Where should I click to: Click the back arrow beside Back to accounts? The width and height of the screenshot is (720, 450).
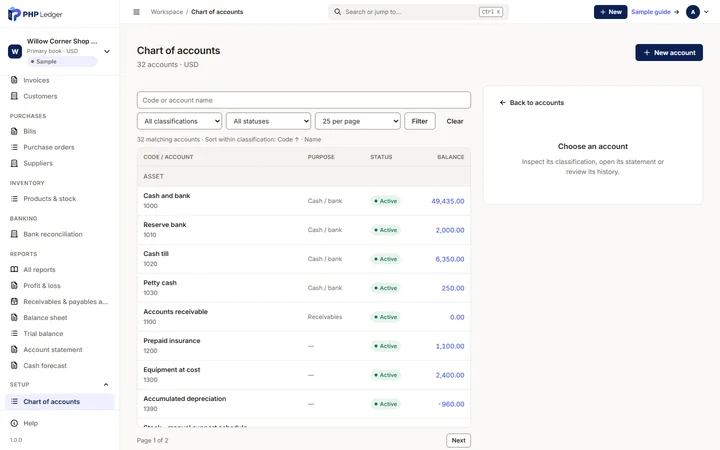tap(502, 102)
